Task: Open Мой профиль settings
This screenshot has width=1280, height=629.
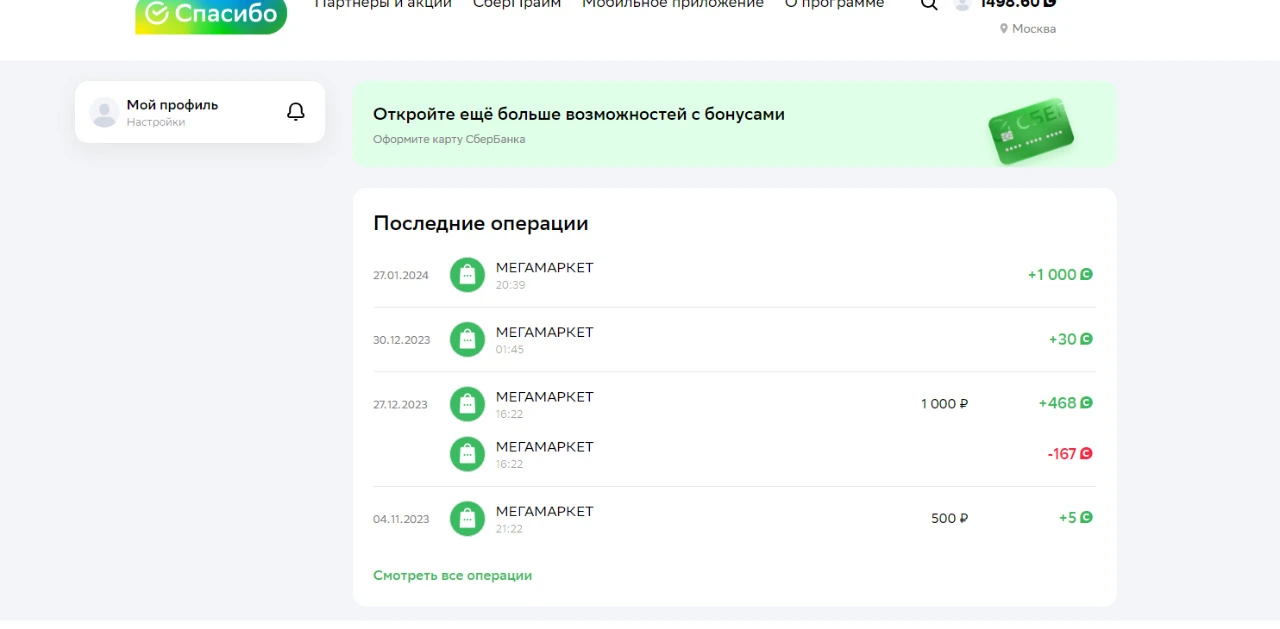Action: coord(172,112)
